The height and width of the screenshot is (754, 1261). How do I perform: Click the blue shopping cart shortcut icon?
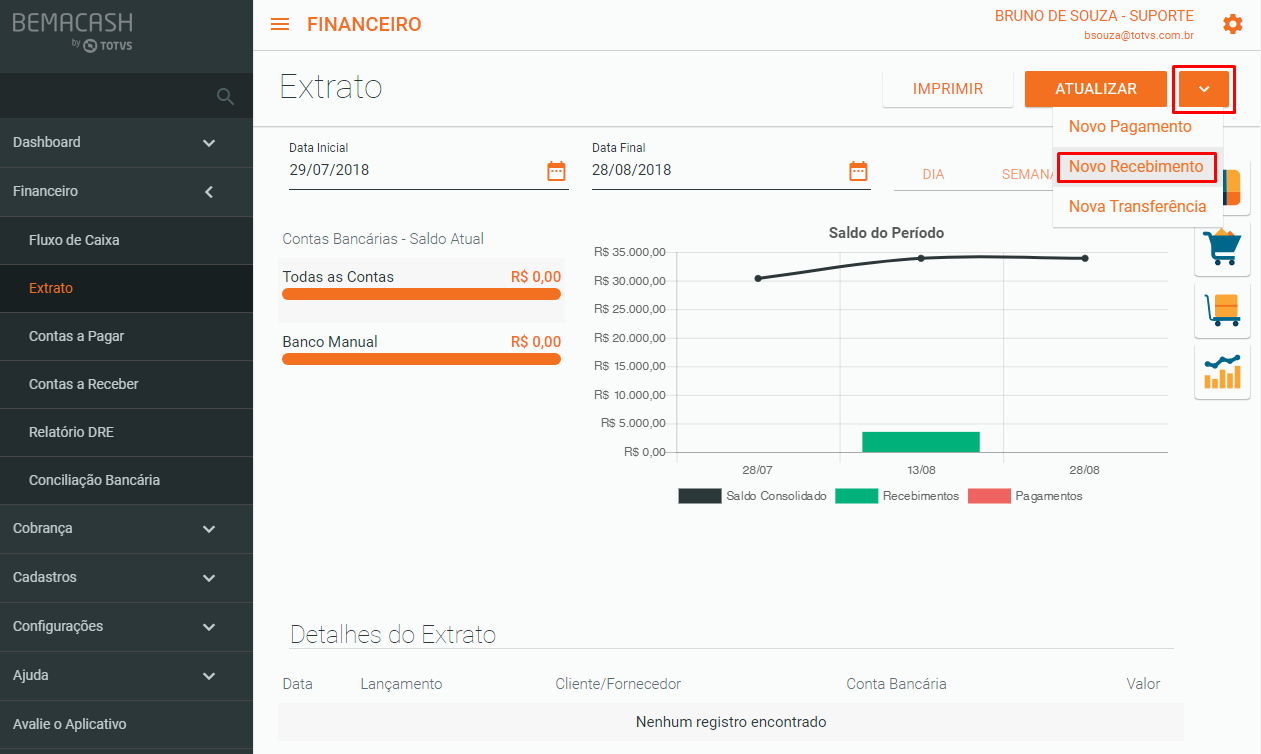[x=1224, y=246]
